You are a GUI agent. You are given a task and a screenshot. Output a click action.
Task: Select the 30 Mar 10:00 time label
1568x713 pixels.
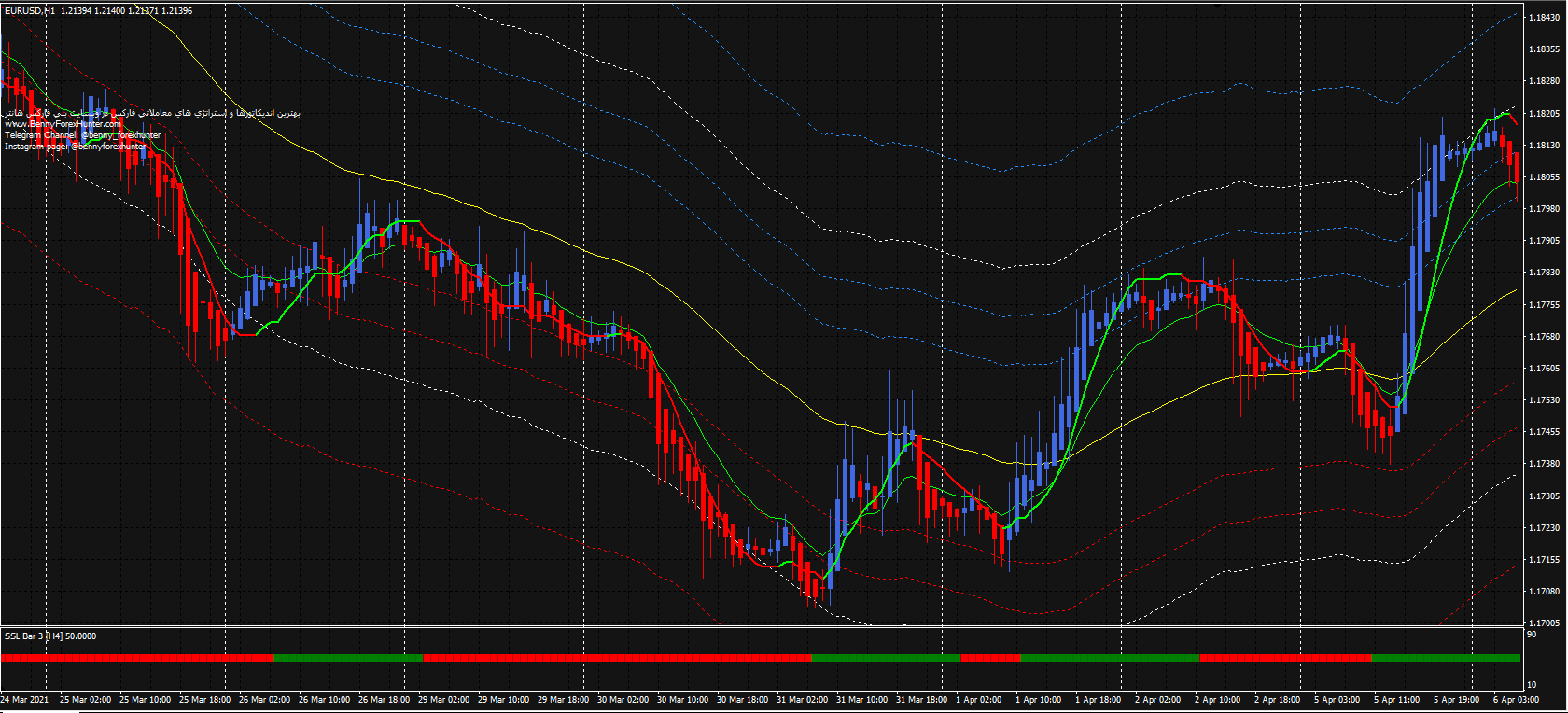pyautogui.click(x=682, y=699)
